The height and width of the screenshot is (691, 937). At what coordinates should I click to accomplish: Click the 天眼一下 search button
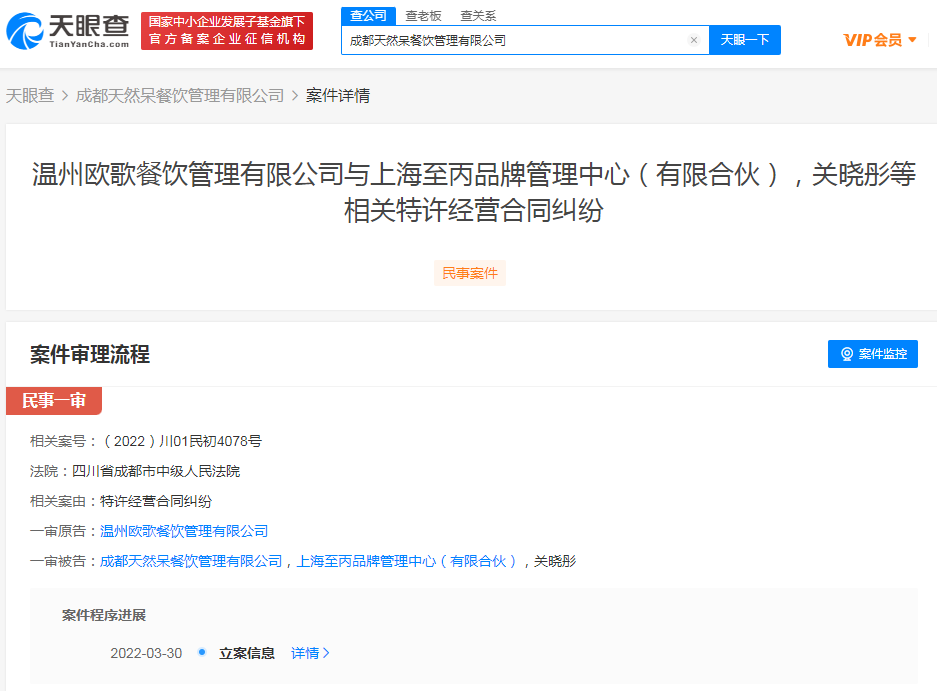pyautogui.click(x=745, y=40)
